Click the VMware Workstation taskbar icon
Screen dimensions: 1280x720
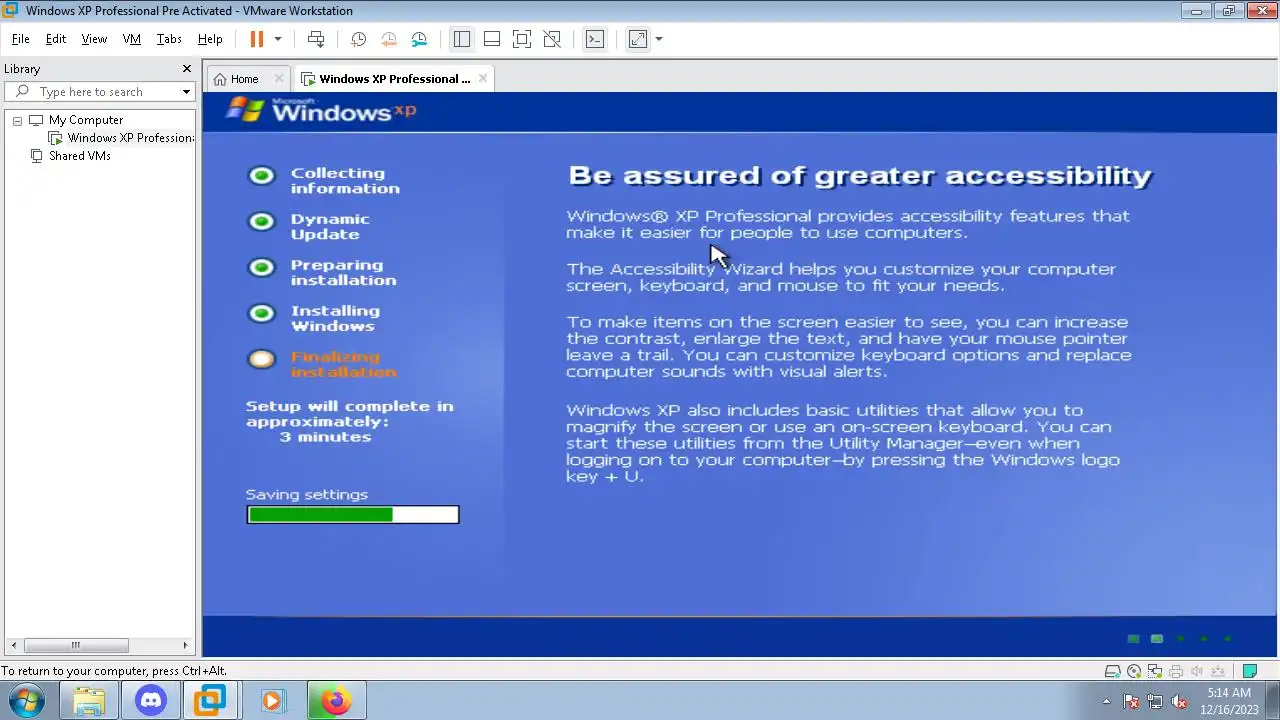pyautogui.click(x=211, y=701)
